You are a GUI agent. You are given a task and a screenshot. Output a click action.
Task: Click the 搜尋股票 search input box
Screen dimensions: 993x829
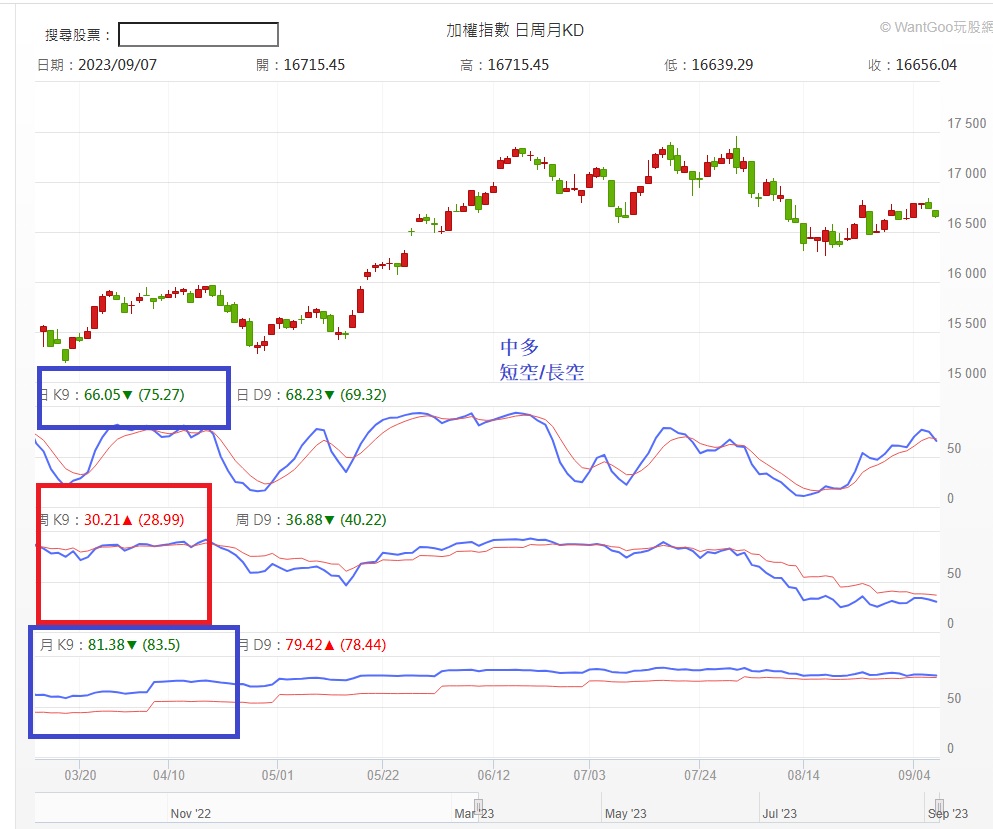click(x=198, y=35)
